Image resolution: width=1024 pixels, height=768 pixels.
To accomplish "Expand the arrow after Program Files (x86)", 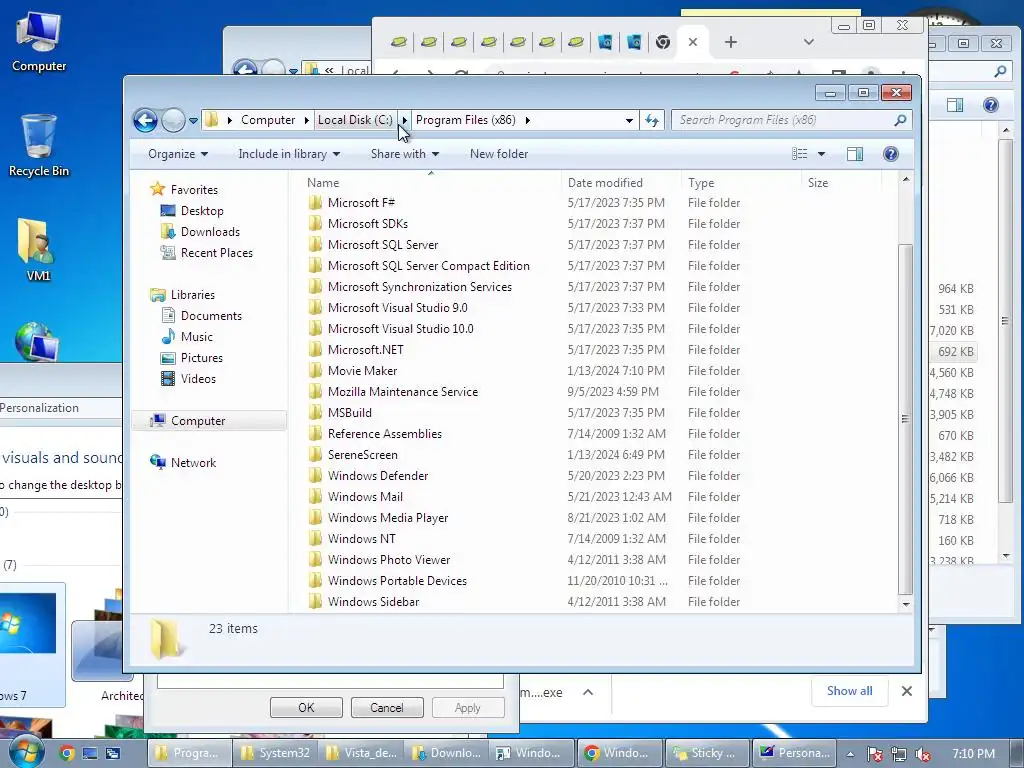I will coord(527,120).
